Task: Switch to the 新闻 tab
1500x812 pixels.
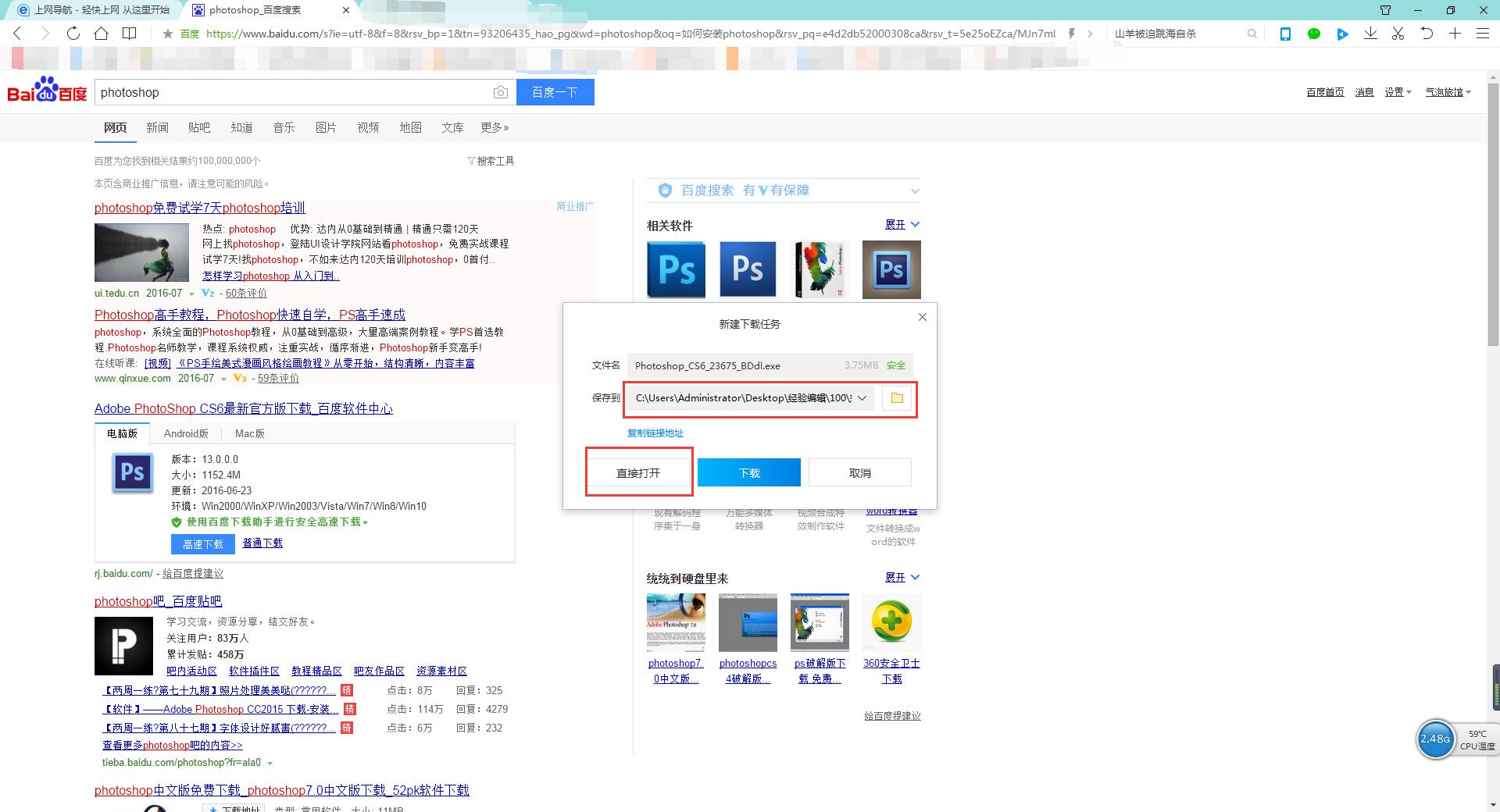Action: [157, 127]
